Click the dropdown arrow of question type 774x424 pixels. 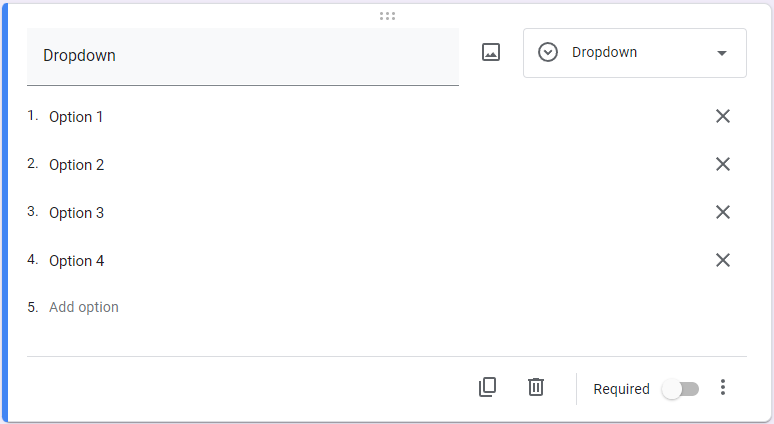coord(722,53)
